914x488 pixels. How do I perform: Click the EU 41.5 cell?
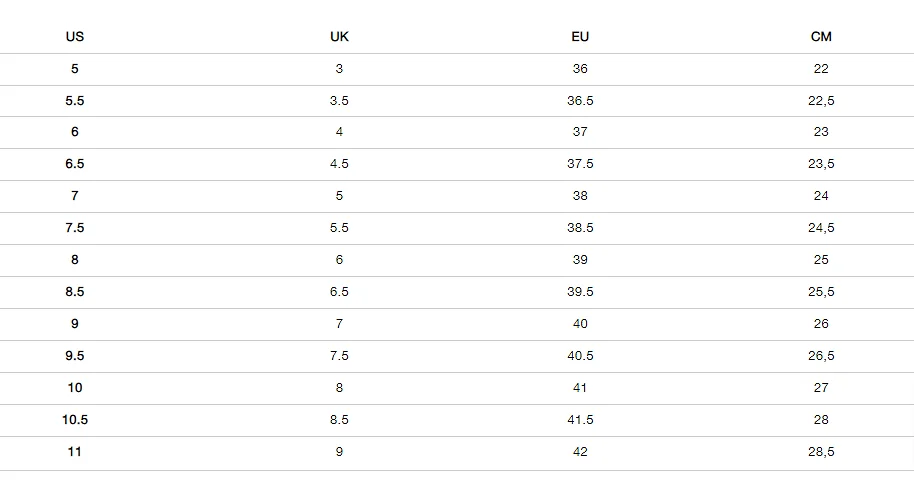pyautogui.click(x=580, y=420)
